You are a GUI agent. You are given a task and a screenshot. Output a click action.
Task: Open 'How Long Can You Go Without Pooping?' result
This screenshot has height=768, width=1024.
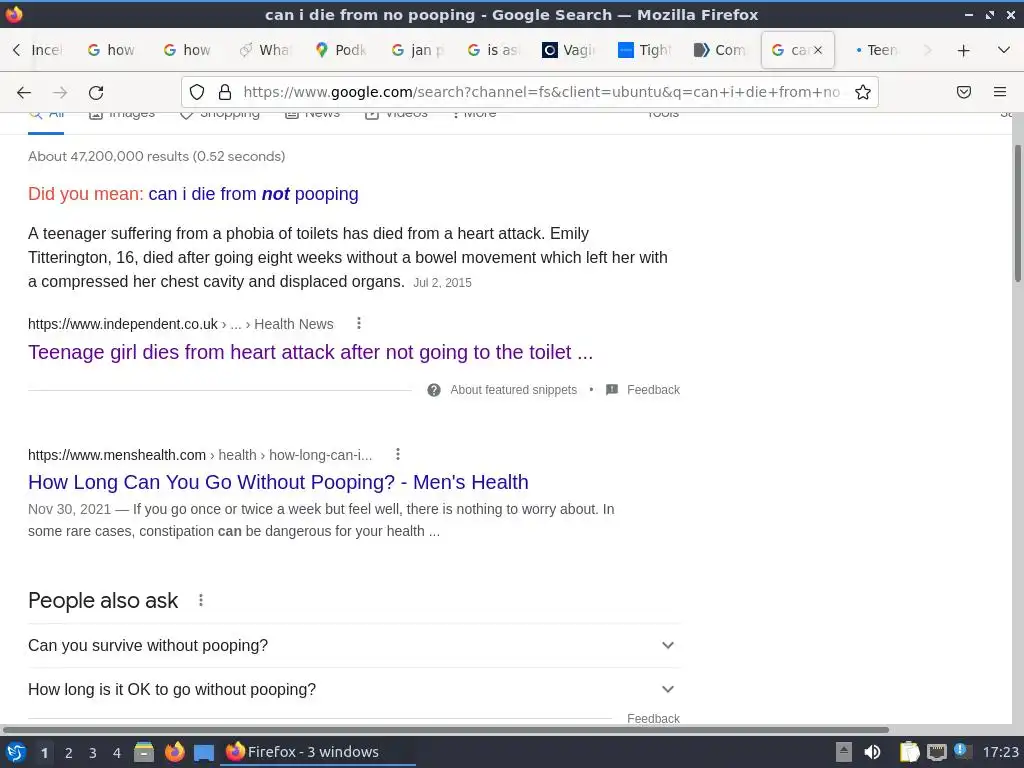[x=278, y=482]
